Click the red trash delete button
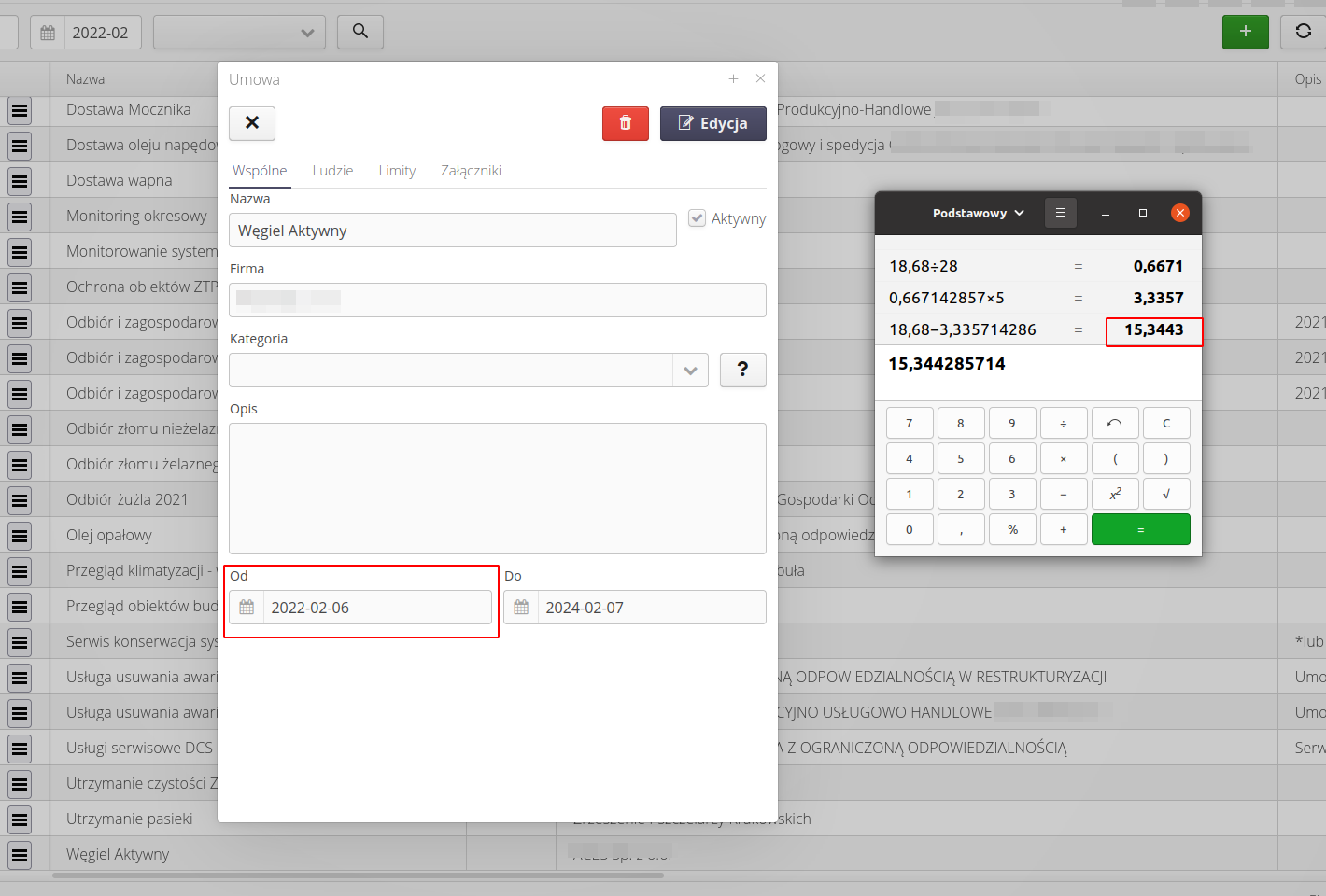 tap(625, 123)
